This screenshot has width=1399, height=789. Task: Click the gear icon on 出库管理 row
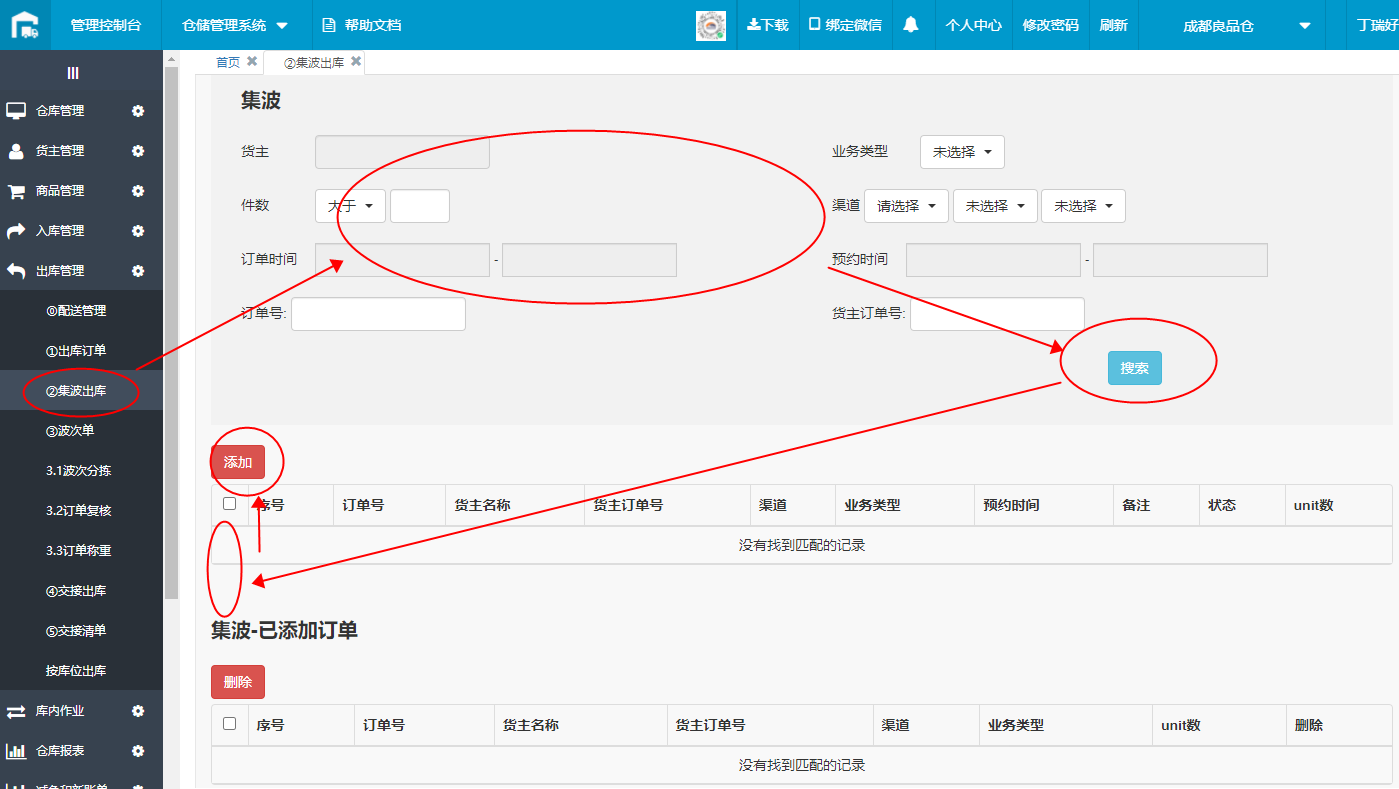coord(138,271)
